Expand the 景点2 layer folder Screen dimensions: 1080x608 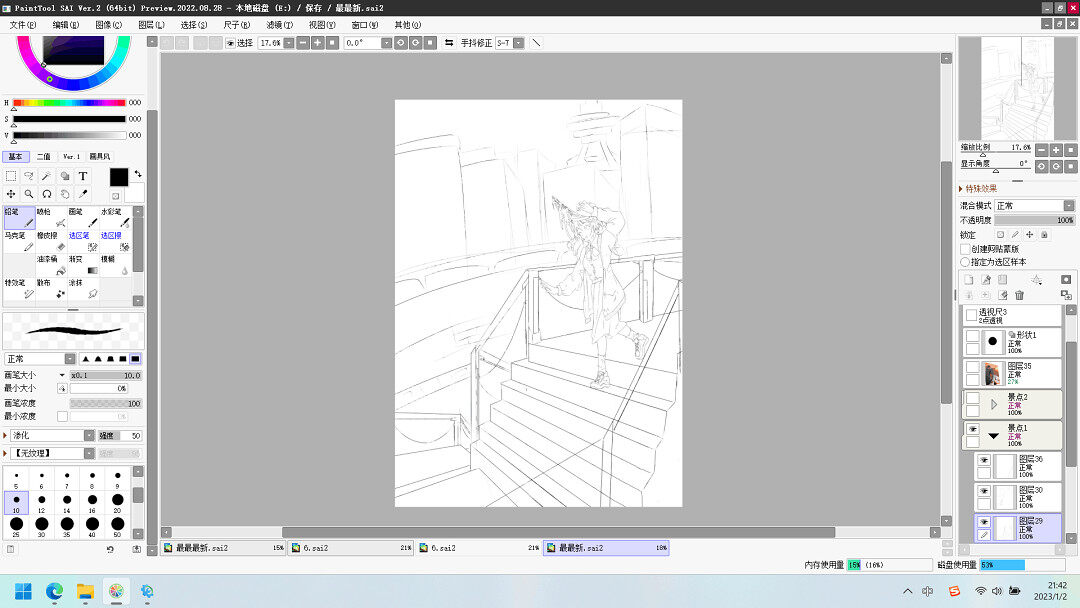click(993, 404)
